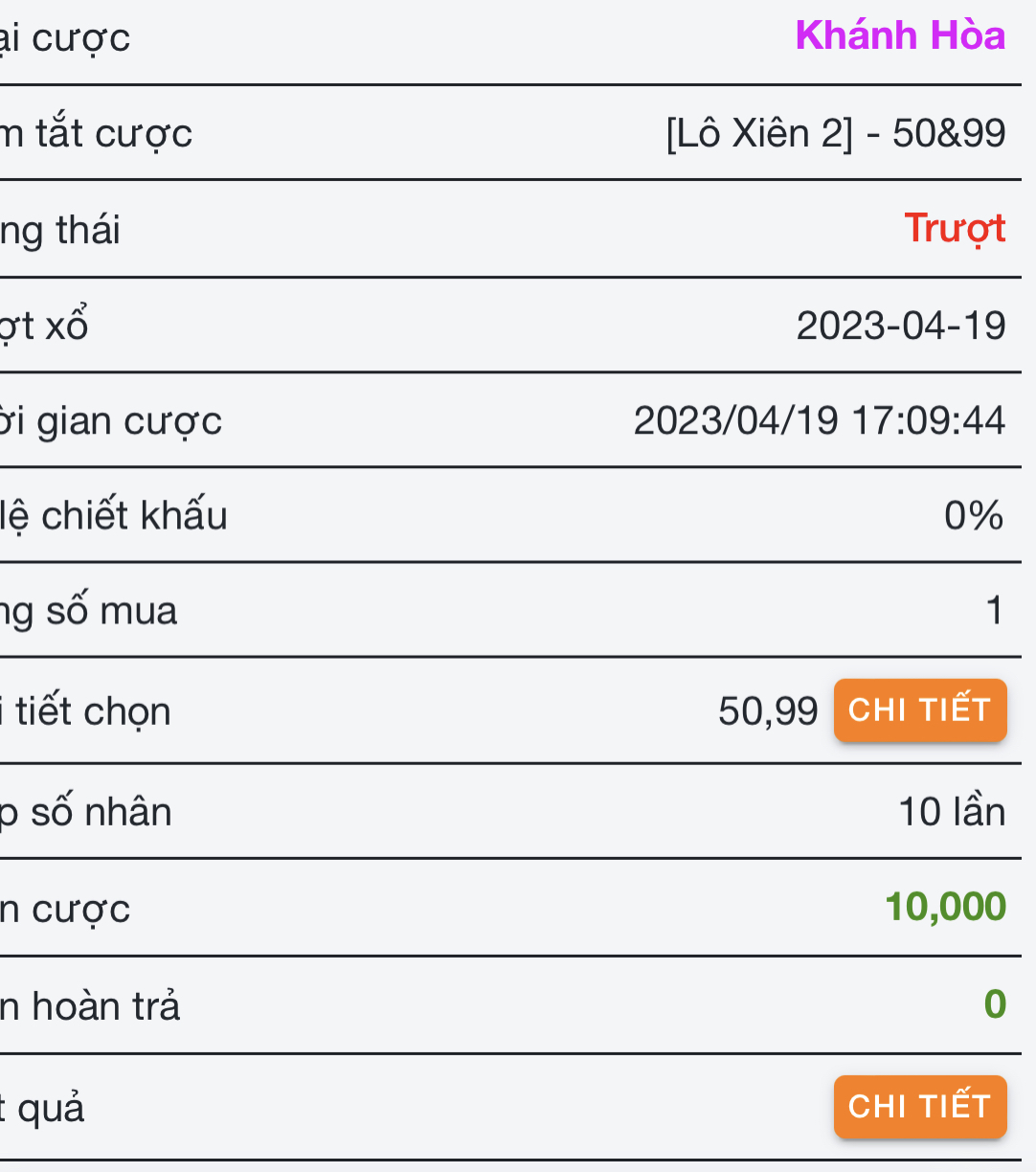Click the magenta Khánh Hòa text
Image resolution: width=1036 pixels, height=1172 pixels.
click(900, 36)
